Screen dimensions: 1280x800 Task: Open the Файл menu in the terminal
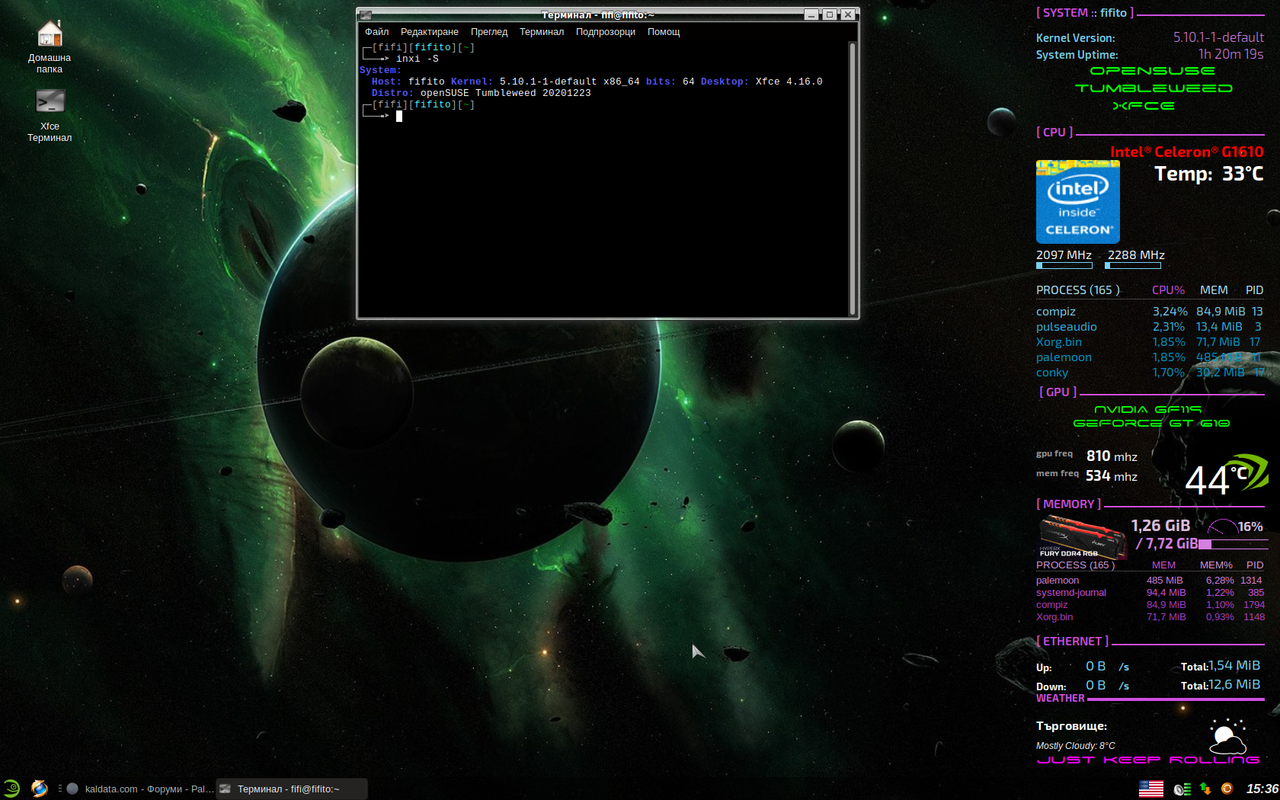point(377,32)
